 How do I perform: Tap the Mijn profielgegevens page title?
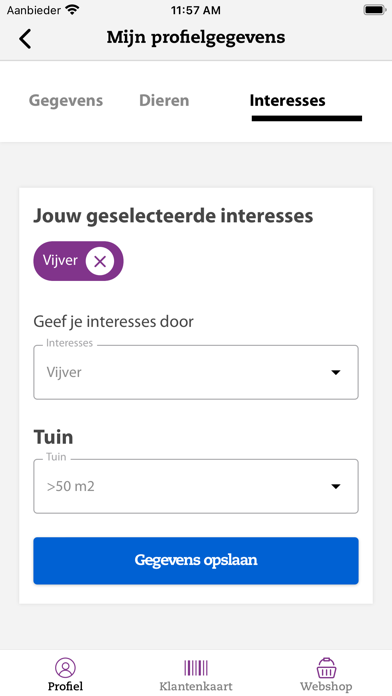point(196,38)
